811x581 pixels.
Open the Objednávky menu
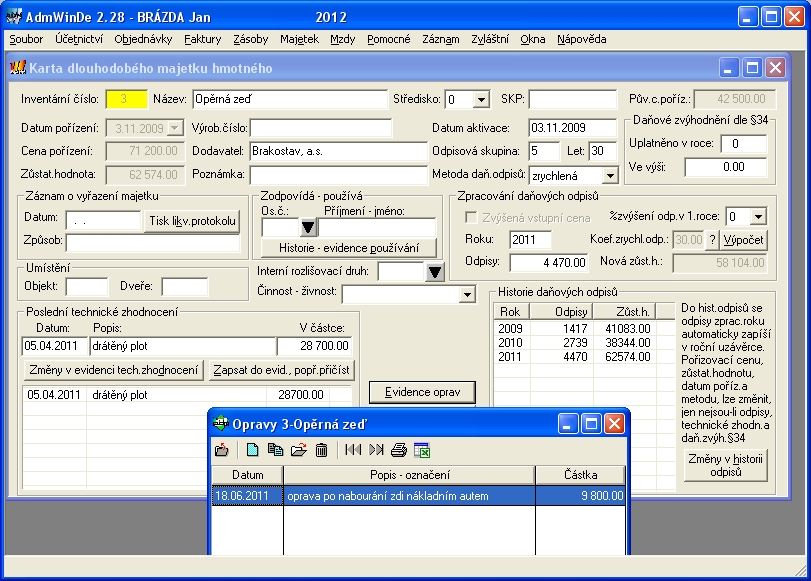click(x=143, y=39)
